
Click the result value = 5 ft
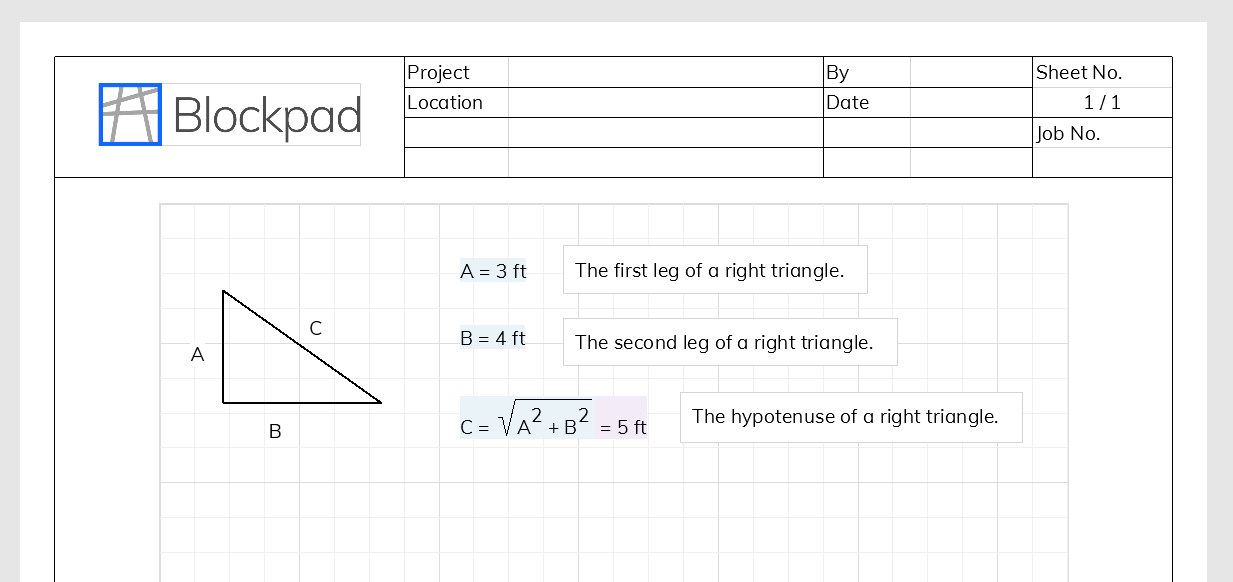coord(623,427)
